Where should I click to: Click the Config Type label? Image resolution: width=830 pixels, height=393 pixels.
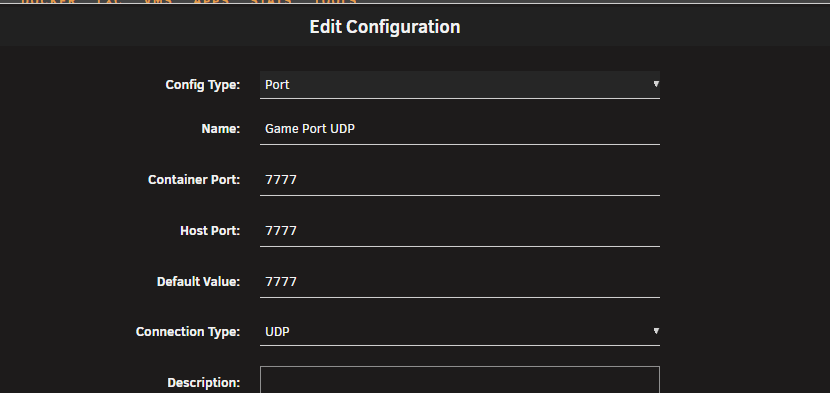203,85
